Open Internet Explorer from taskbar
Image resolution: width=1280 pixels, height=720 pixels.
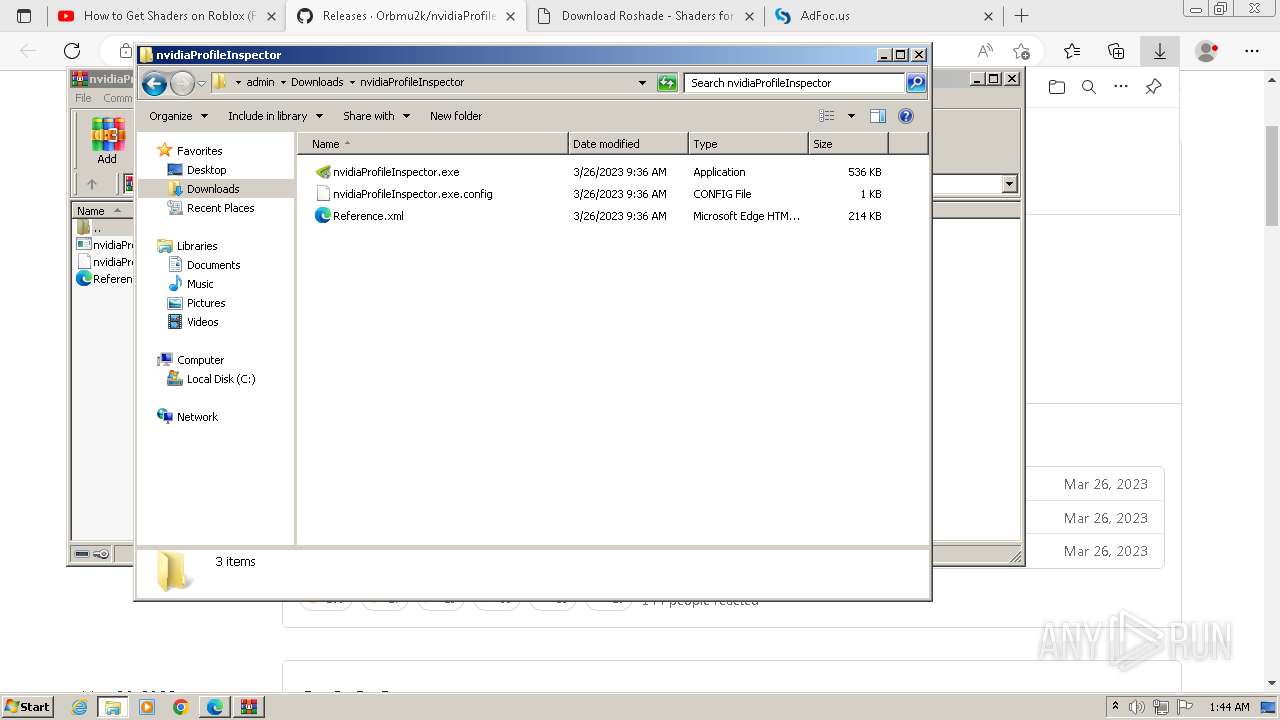click(80, 707)
